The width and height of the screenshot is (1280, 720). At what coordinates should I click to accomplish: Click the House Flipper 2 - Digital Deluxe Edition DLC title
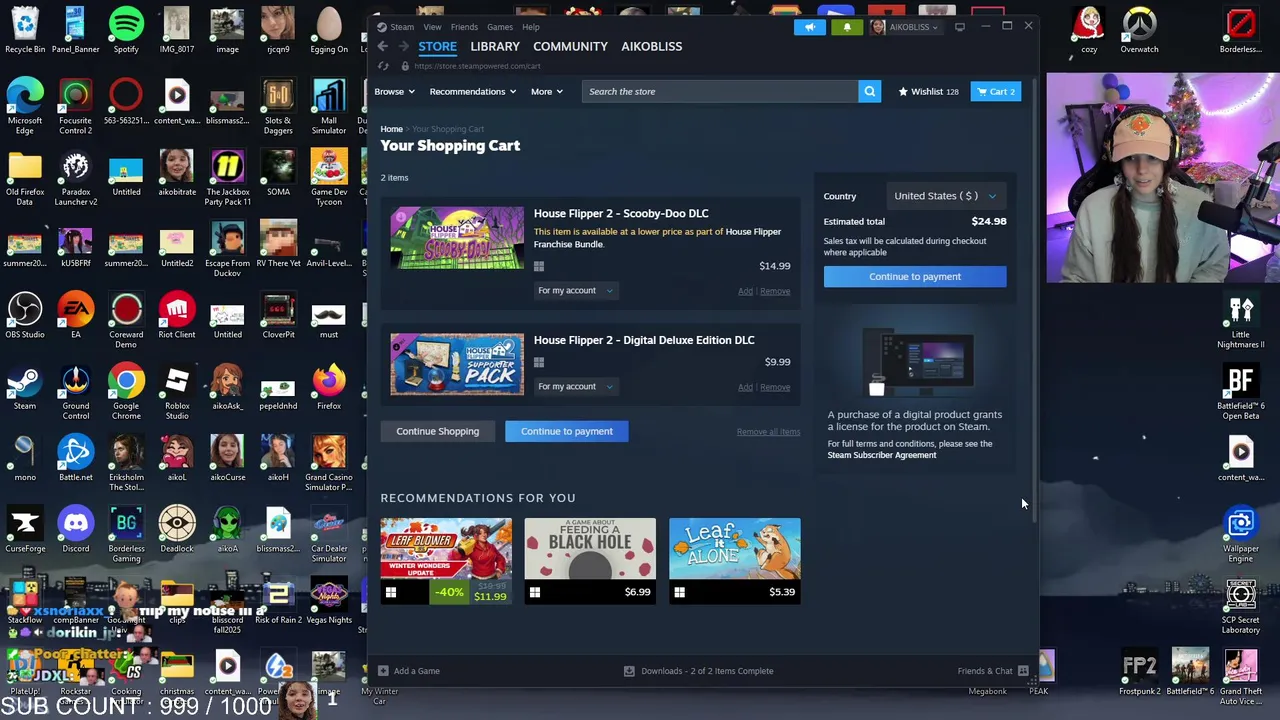644,340
